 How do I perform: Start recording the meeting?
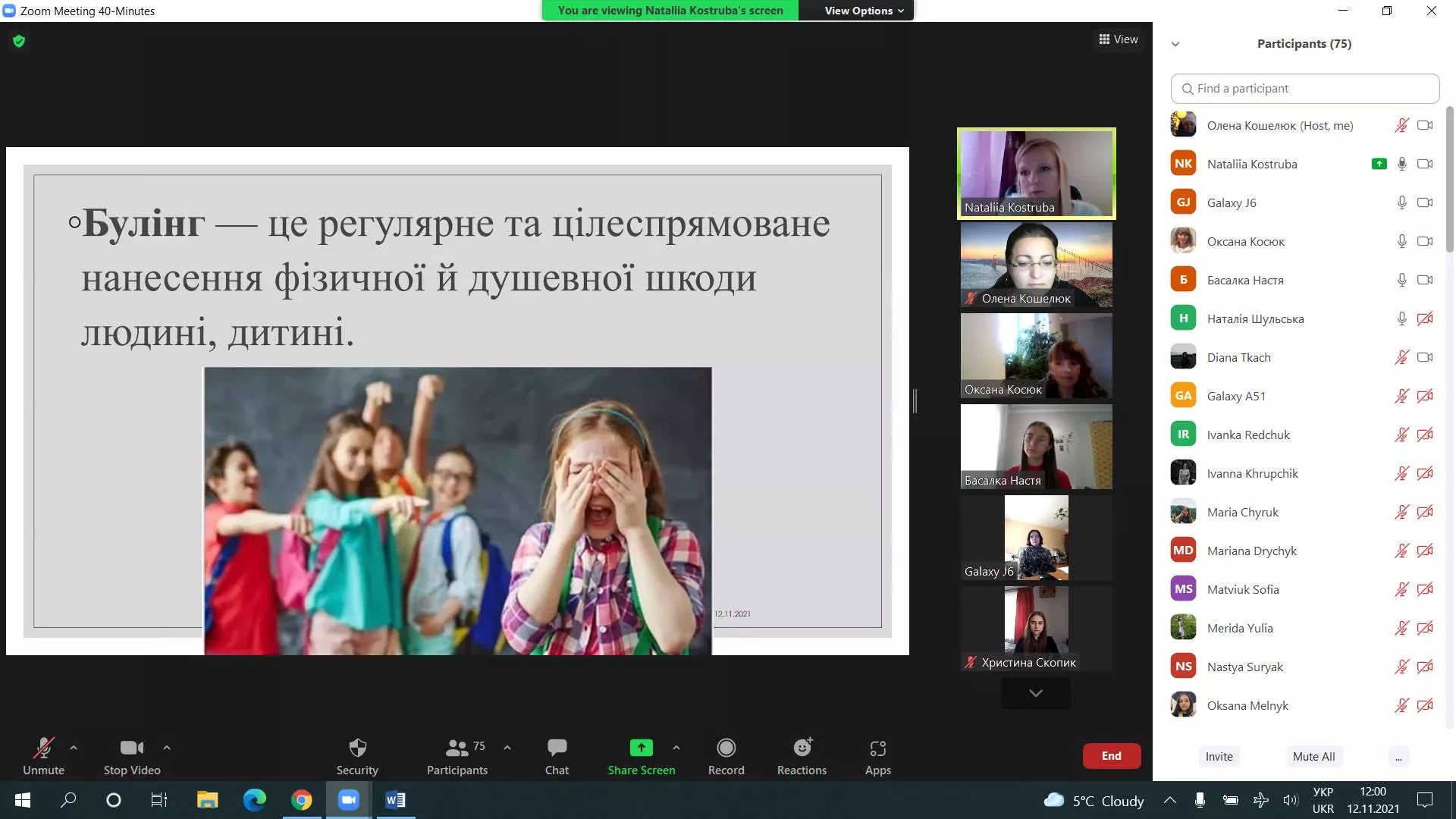pyautogui.click(x=726, y=755)
